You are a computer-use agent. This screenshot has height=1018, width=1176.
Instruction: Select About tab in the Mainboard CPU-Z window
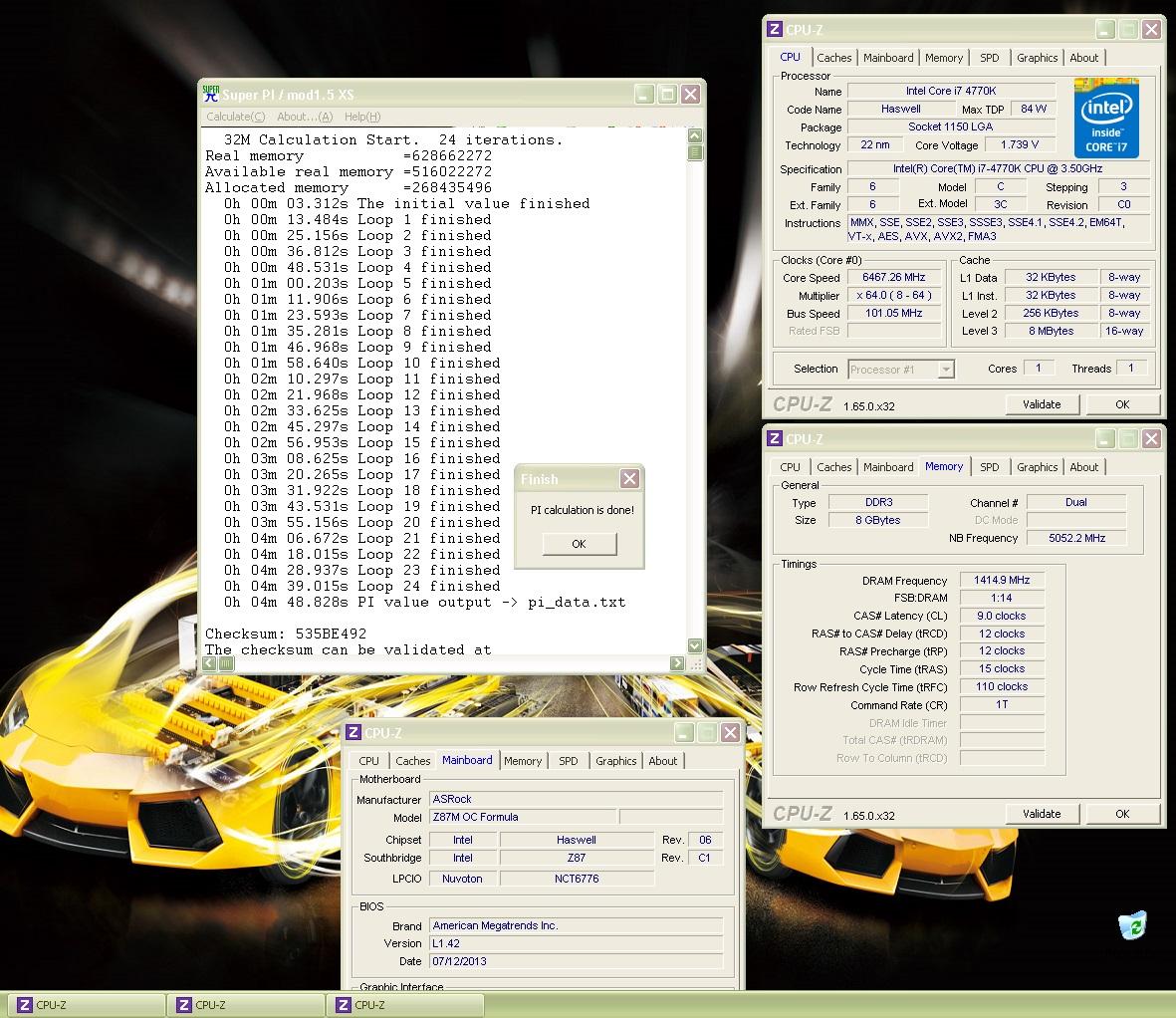point(663,761)
